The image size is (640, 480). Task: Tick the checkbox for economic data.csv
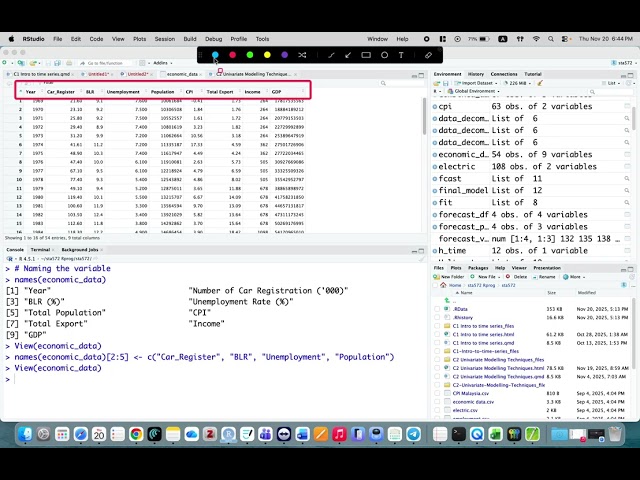click(x=437, y=402)
